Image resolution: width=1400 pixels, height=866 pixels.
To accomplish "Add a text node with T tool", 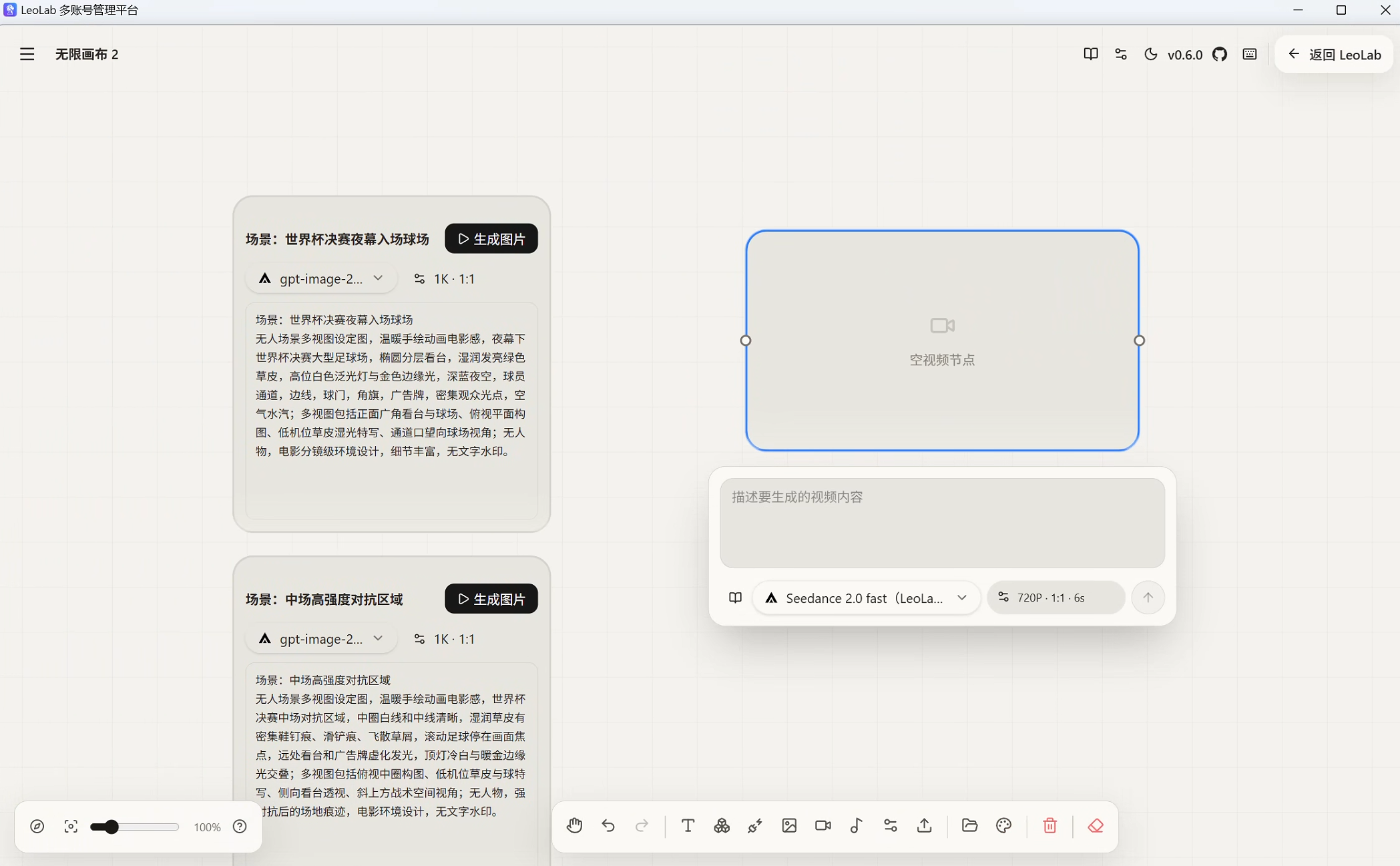I will tap(688, 826).
